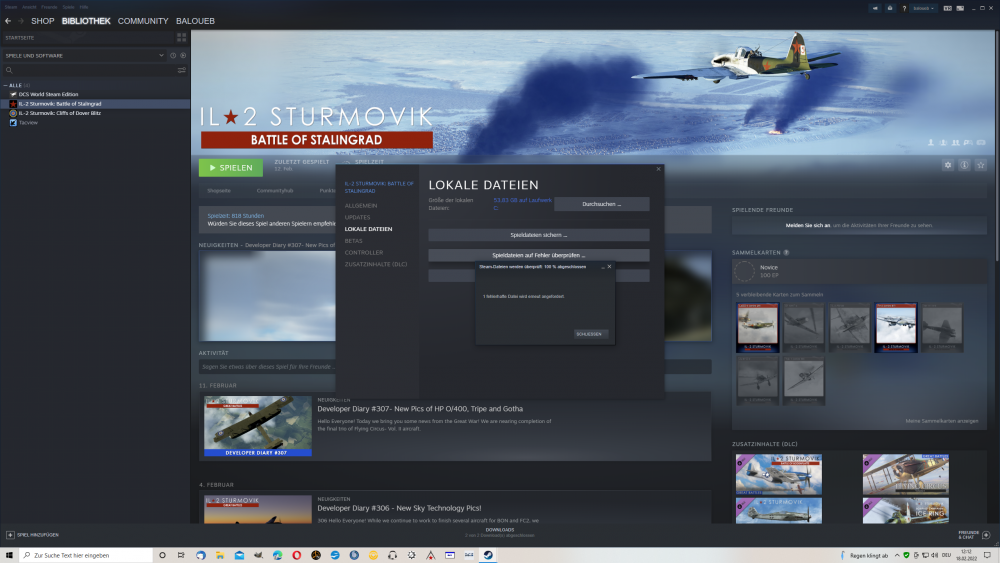The width and height of the screenshot is (1000, 563).
Task: Close the Lokale Dateien properties dialog
Action: [658, 169]
